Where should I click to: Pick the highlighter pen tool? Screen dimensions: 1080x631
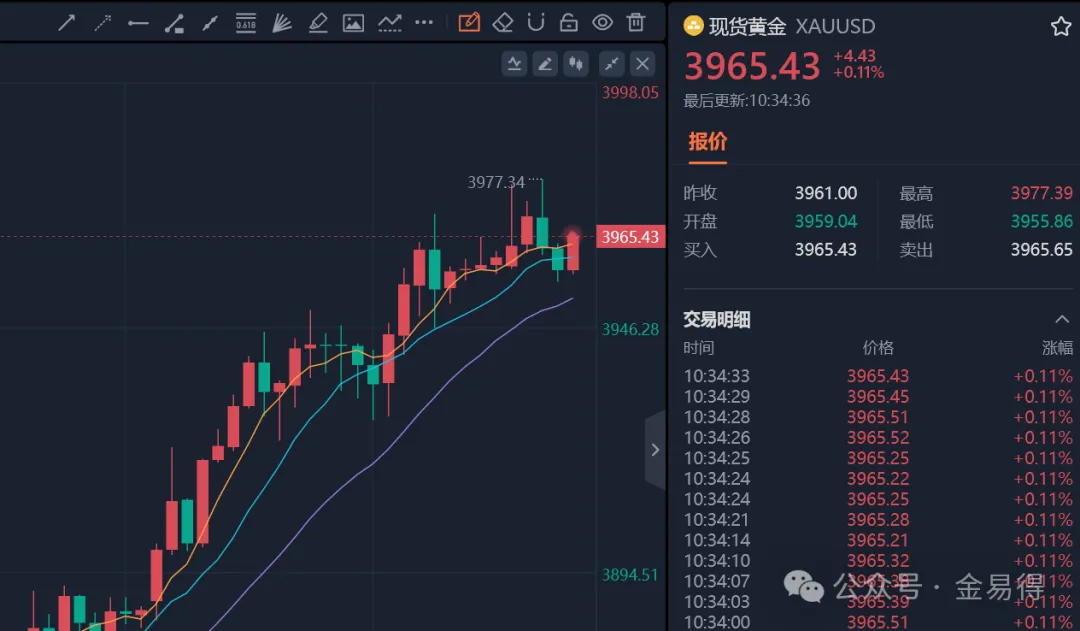click(x=318, y=22)
